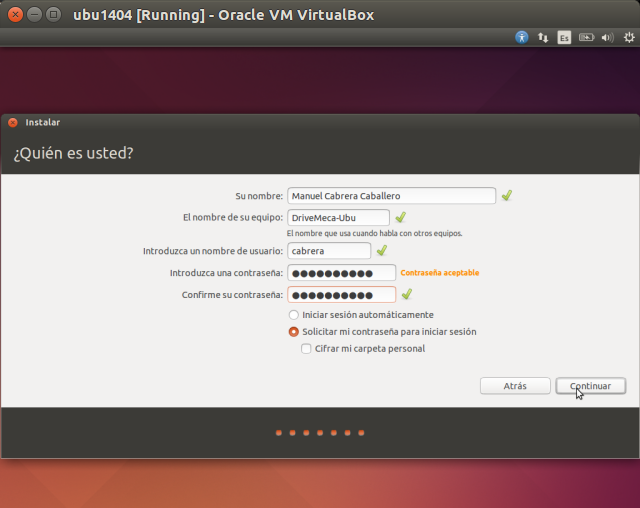Click the checkmark beside the computer name field

[x=401, y=217]
